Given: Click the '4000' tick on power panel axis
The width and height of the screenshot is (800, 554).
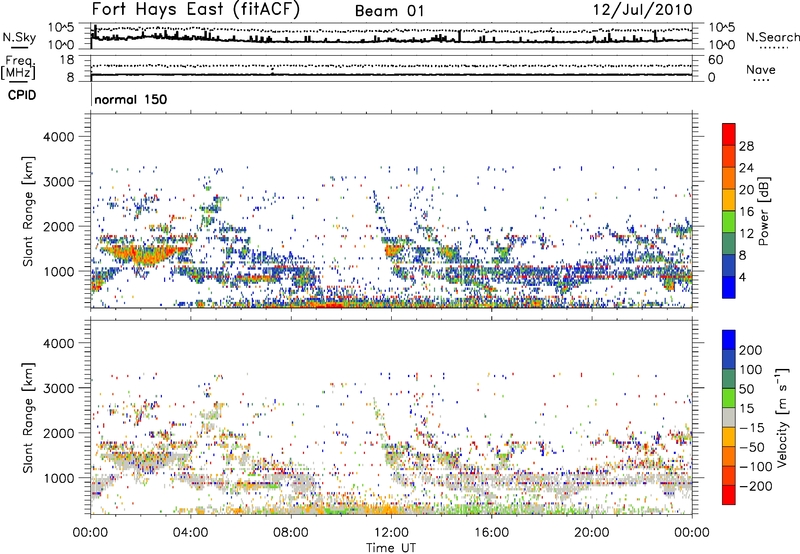Looking at the screenshot, I should (58, 137).
